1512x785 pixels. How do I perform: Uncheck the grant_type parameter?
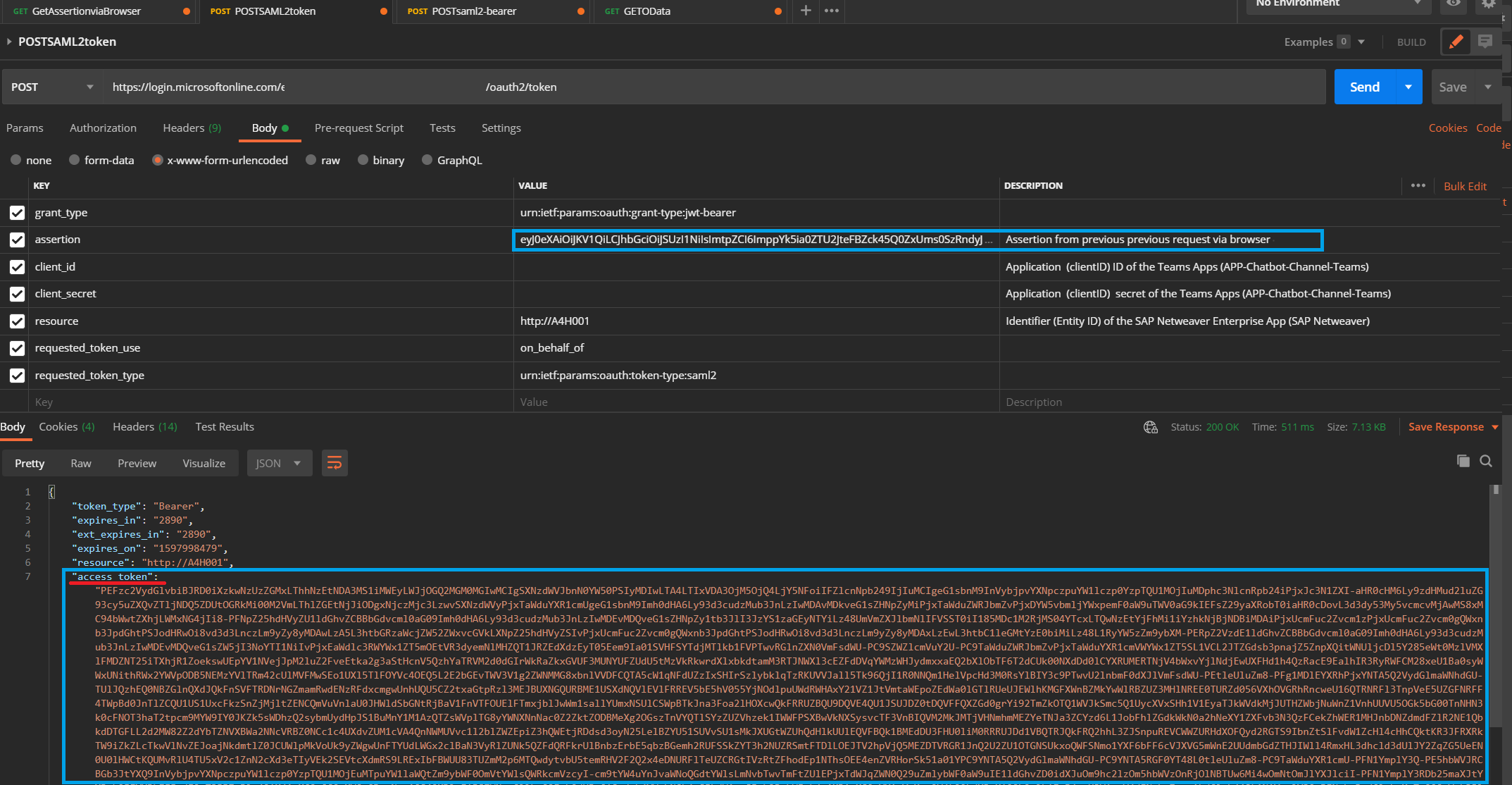[x=17, y=213]
